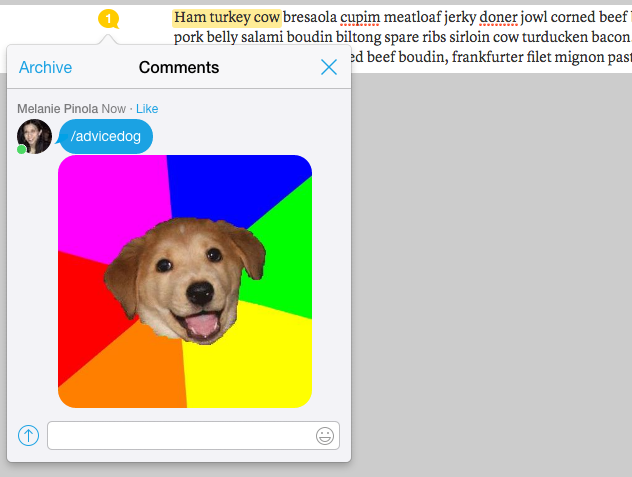Close the Comments popup with the X
Viewport: 632px width, 477px height.
click(x=329, y=67)
